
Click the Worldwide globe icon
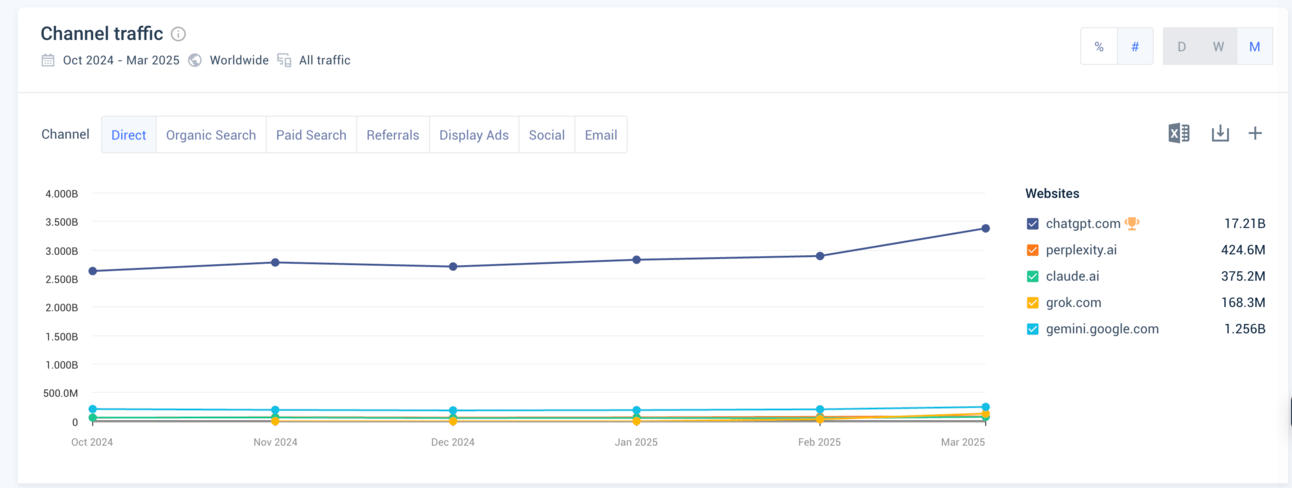[x=195, y=60]
